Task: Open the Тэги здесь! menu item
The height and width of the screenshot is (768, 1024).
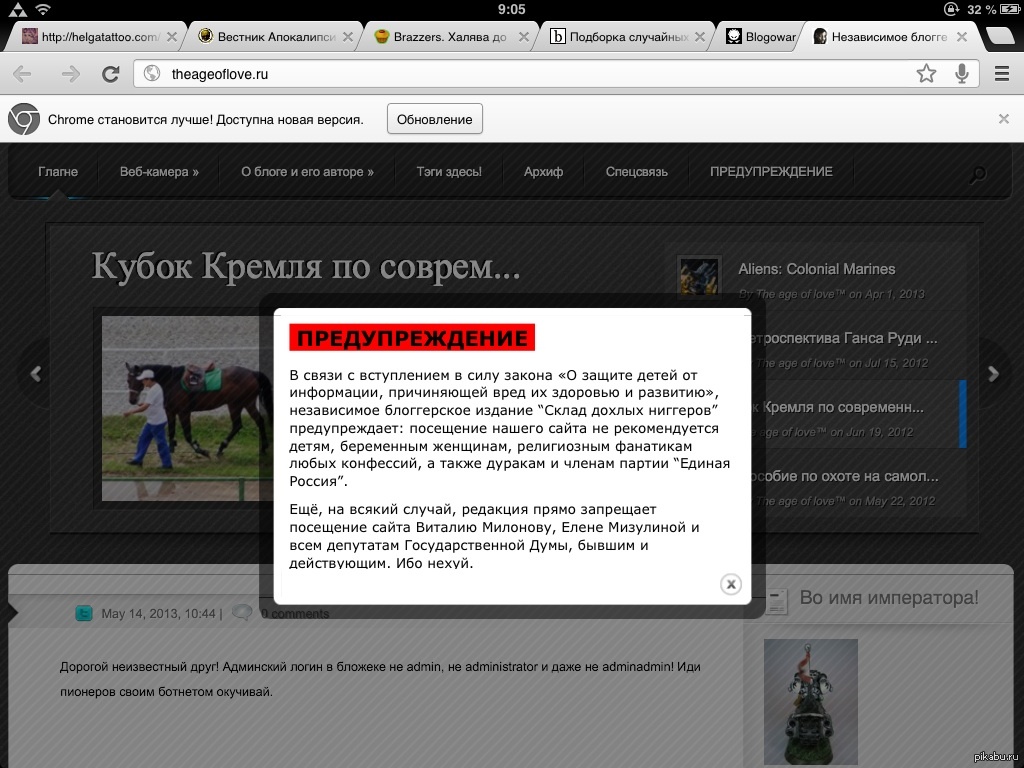Action: coord(449,172)
